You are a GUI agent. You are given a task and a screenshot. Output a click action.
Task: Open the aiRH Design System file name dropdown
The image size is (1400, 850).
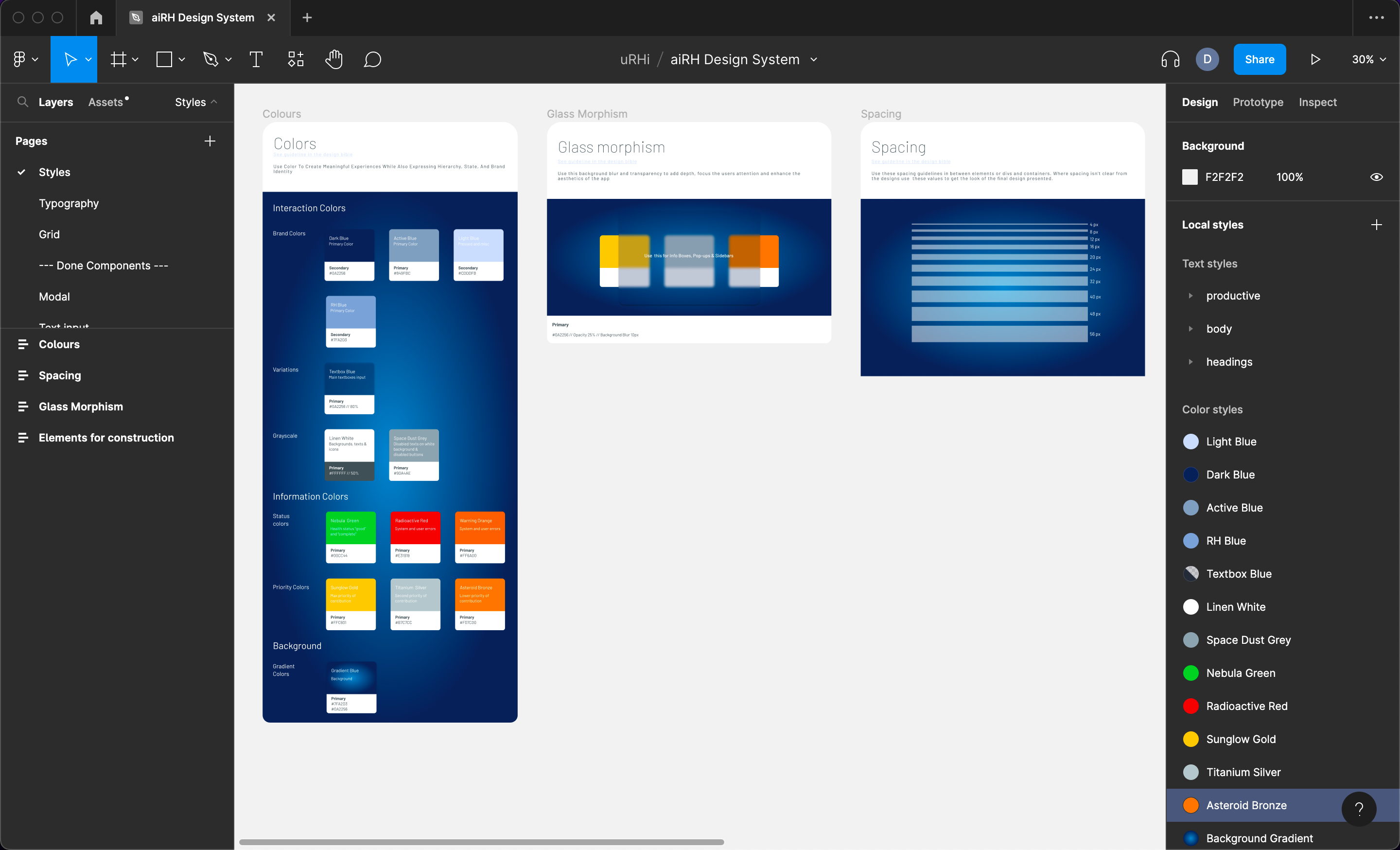(814, 59)
